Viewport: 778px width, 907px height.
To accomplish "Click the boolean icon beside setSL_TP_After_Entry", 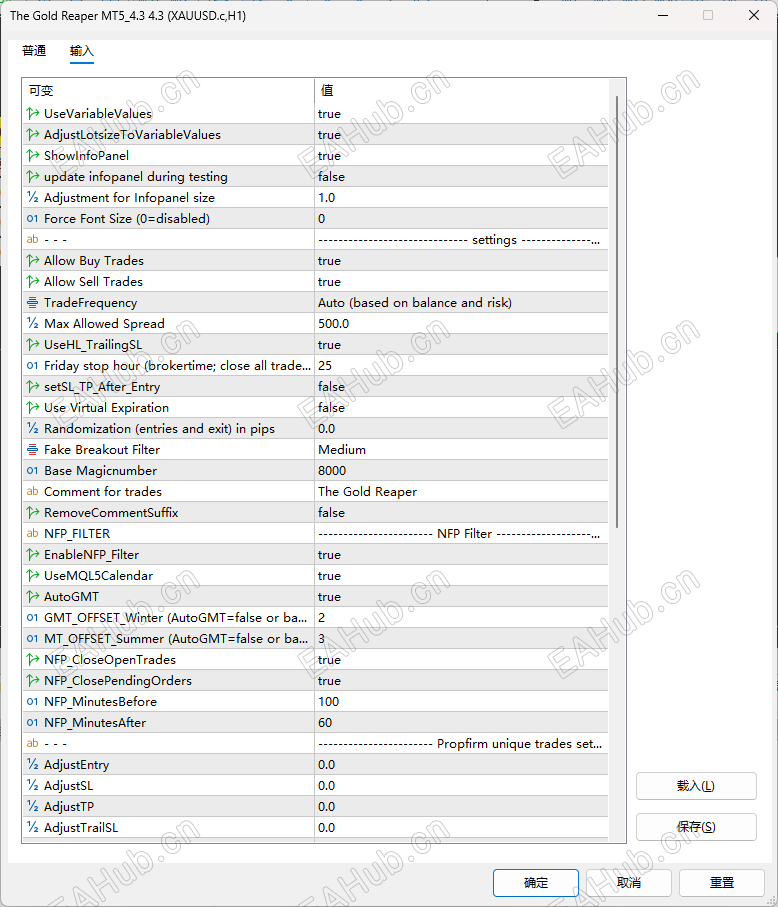I will click(x=32, y=387).
